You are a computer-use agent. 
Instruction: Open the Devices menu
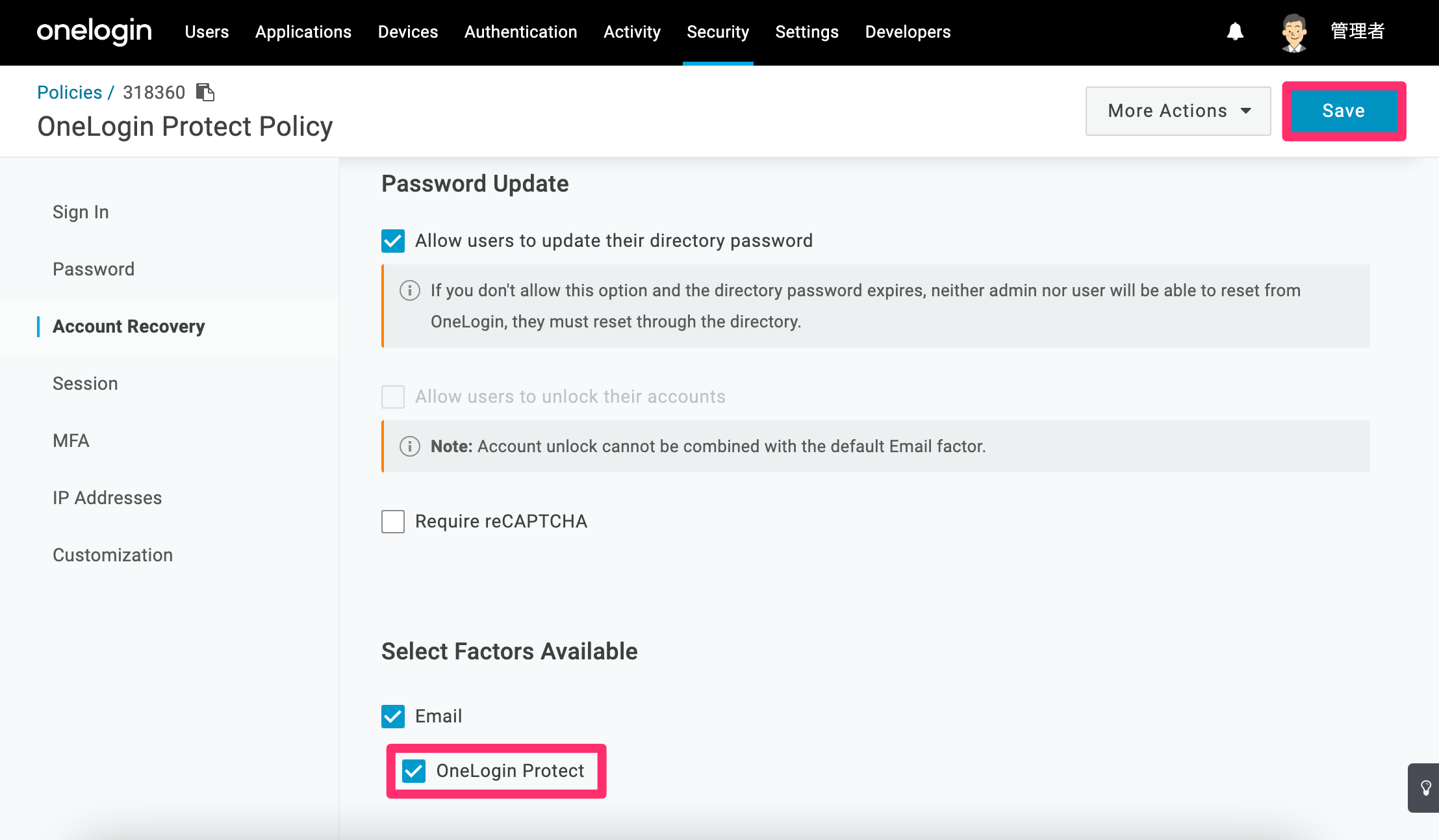pos(408,32)
